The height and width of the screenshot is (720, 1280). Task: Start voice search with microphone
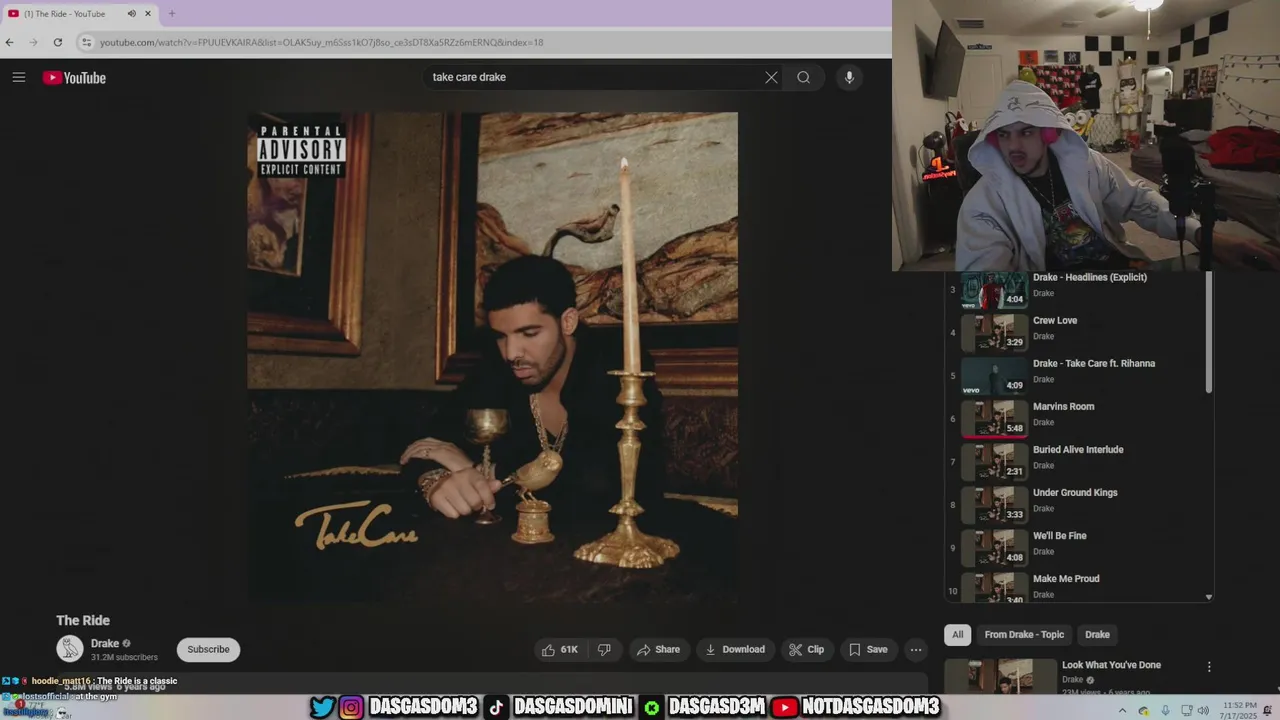[x=849, y=77]
